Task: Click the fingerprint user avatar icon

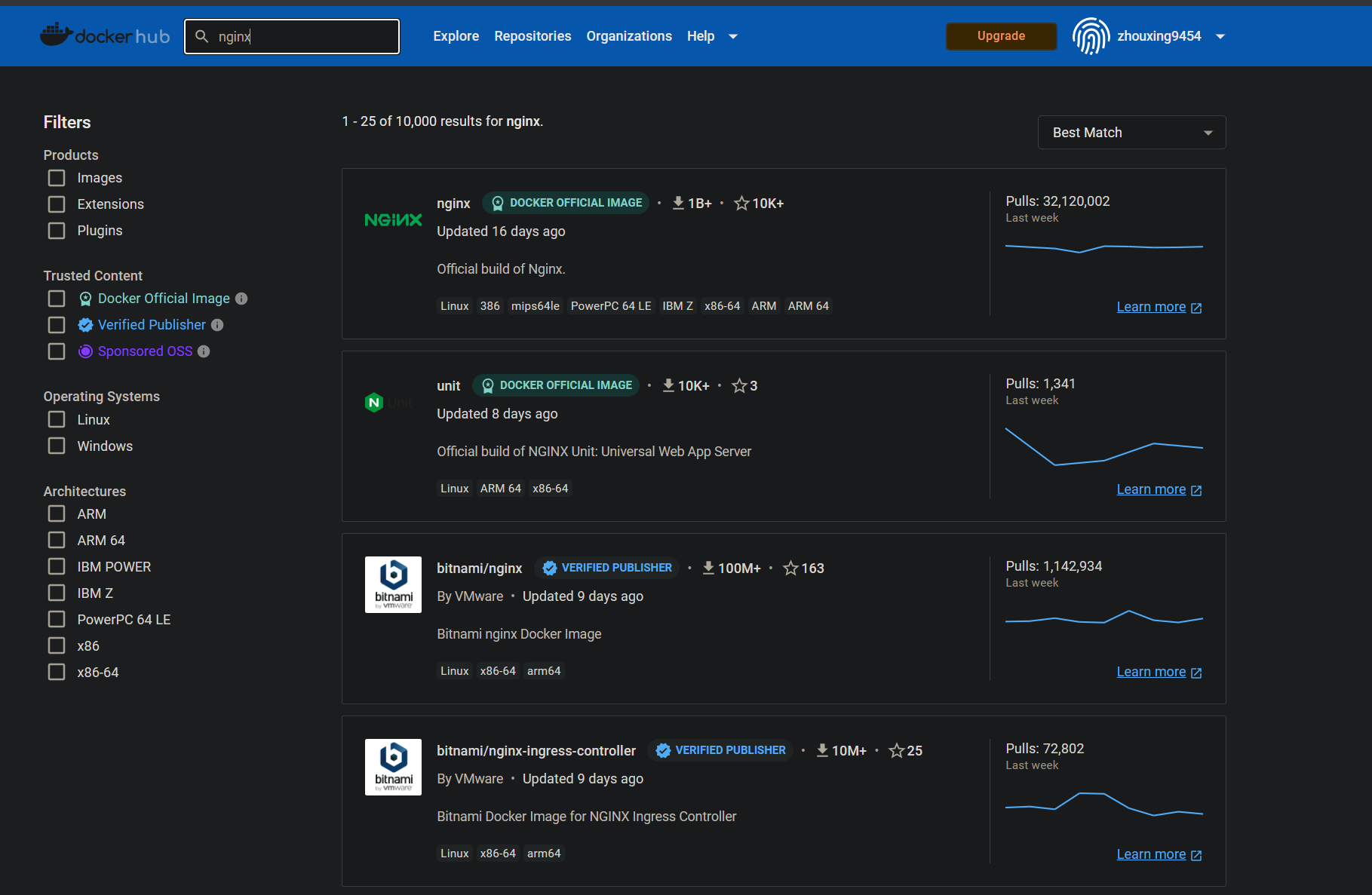Action: (1091, 36)
